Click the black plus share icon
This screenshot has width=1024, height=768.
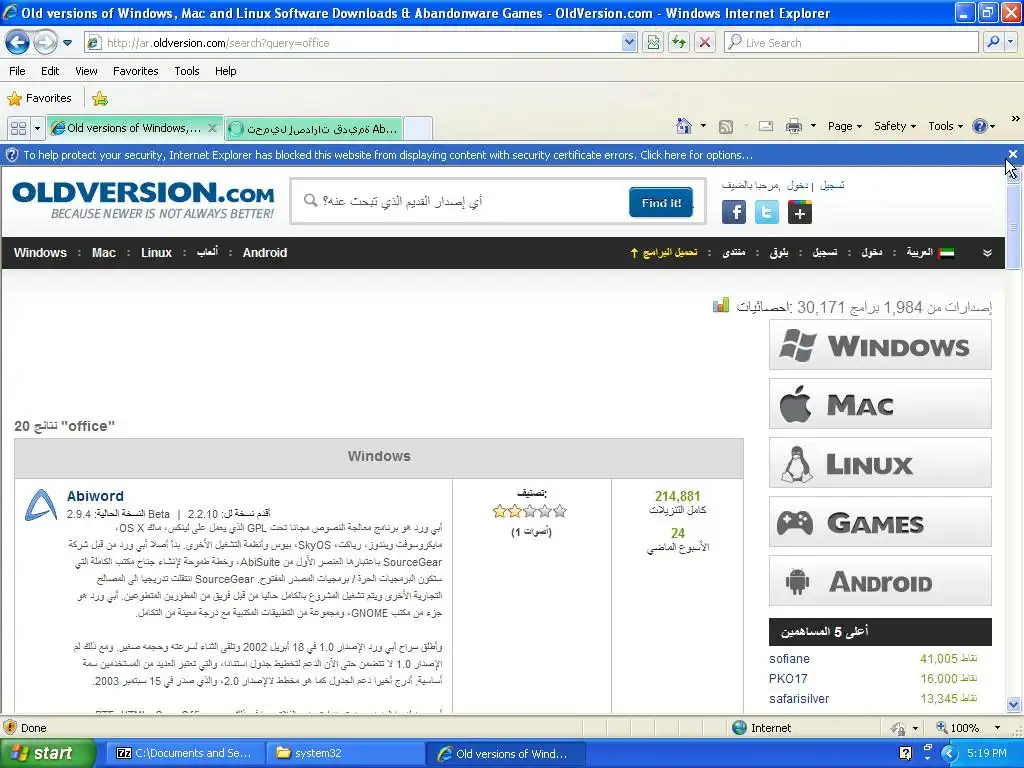[x=799, y=212]
